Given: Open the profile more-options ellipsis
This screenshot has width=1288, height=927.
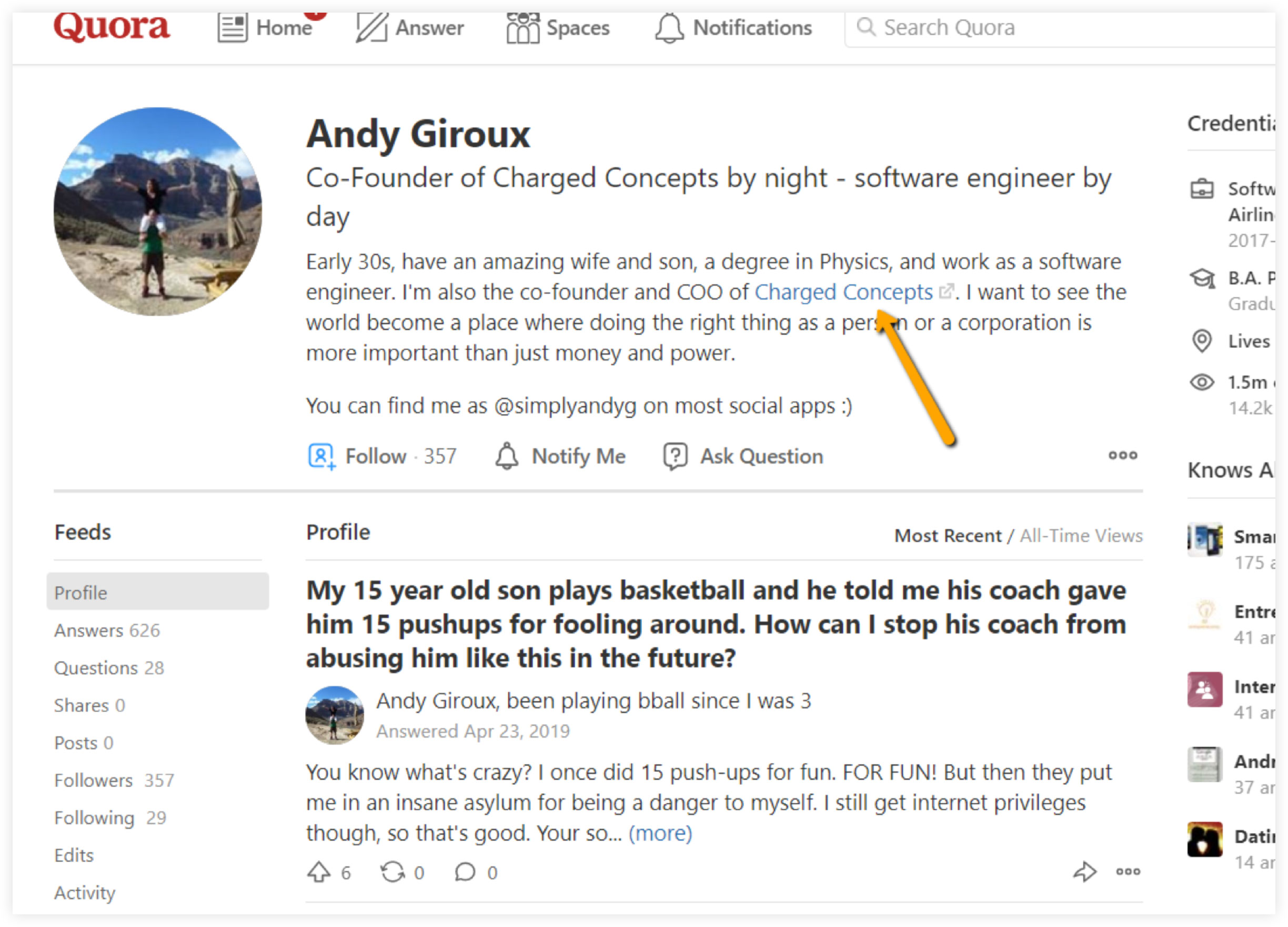Looking at the screenshot, I should pos(1122,455).
